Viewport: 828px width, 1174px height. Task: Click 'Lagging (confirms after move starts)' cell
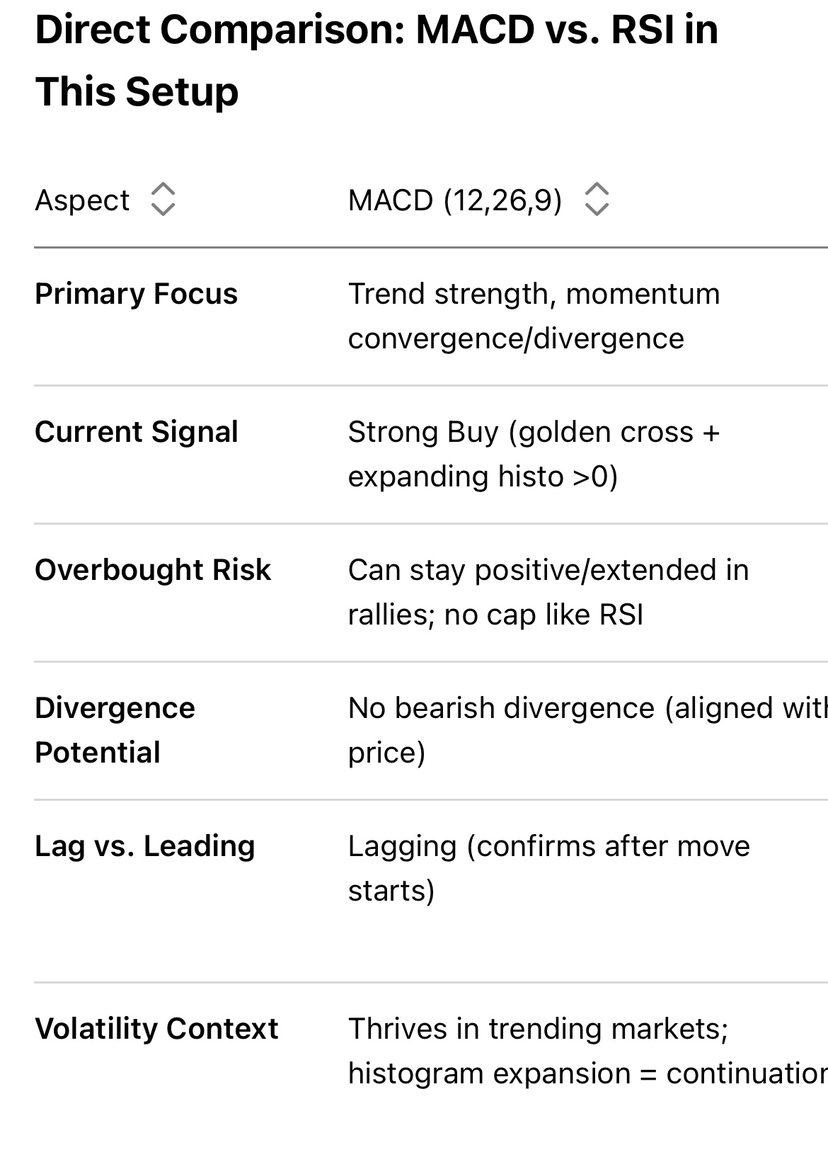549,869
